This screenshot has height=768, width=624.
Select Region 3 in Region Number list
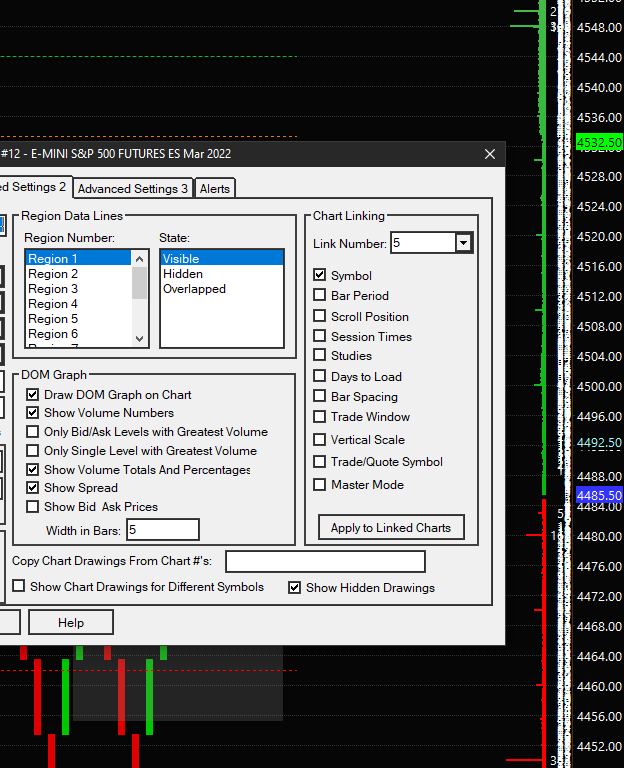54,289
